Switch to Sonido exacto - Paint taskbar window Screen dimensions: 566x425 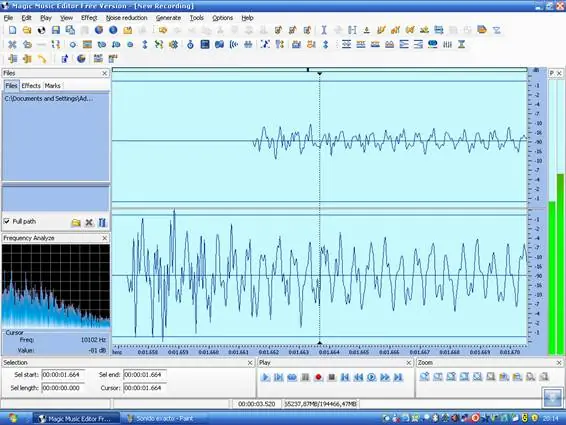tap(165, 419)
